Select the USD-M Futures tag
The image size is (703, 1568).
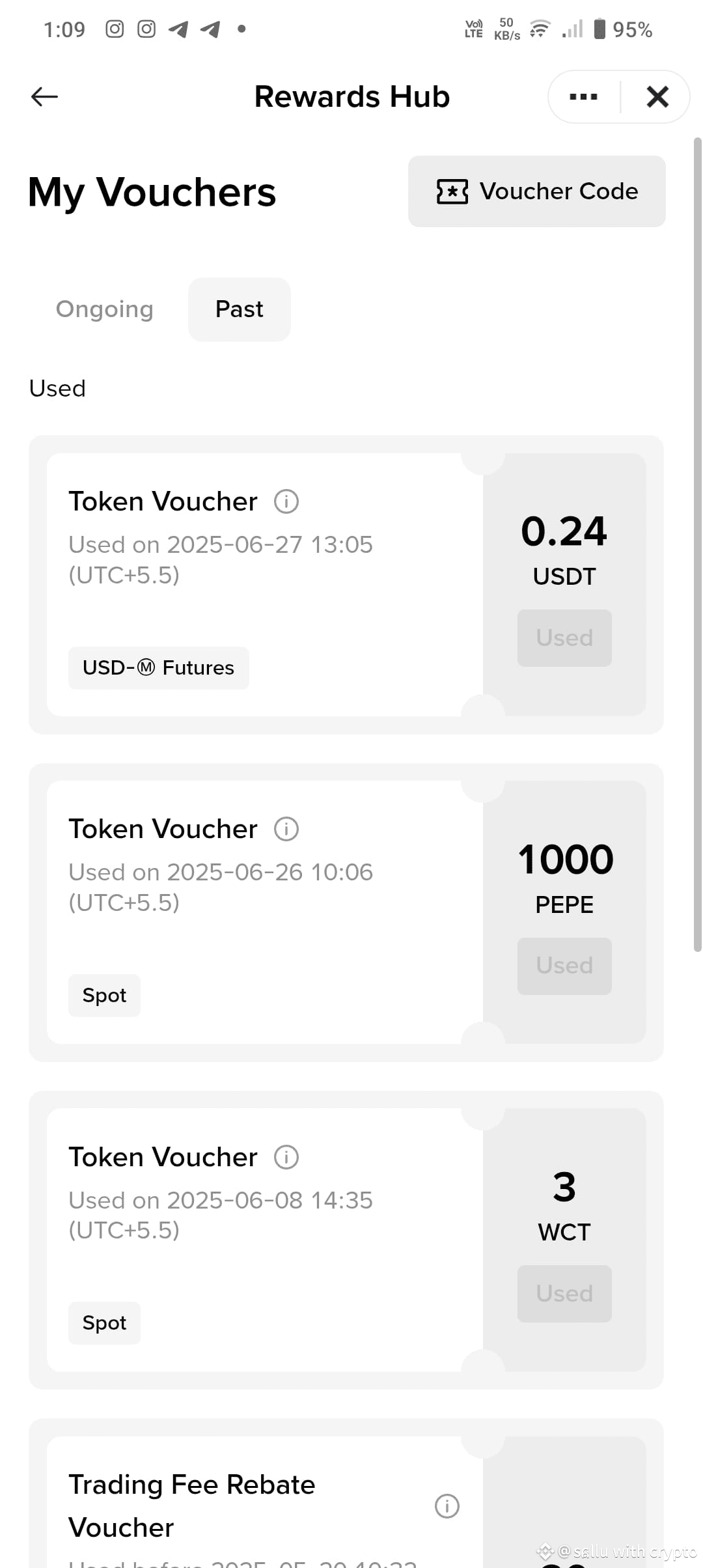[x=159, y=667]
